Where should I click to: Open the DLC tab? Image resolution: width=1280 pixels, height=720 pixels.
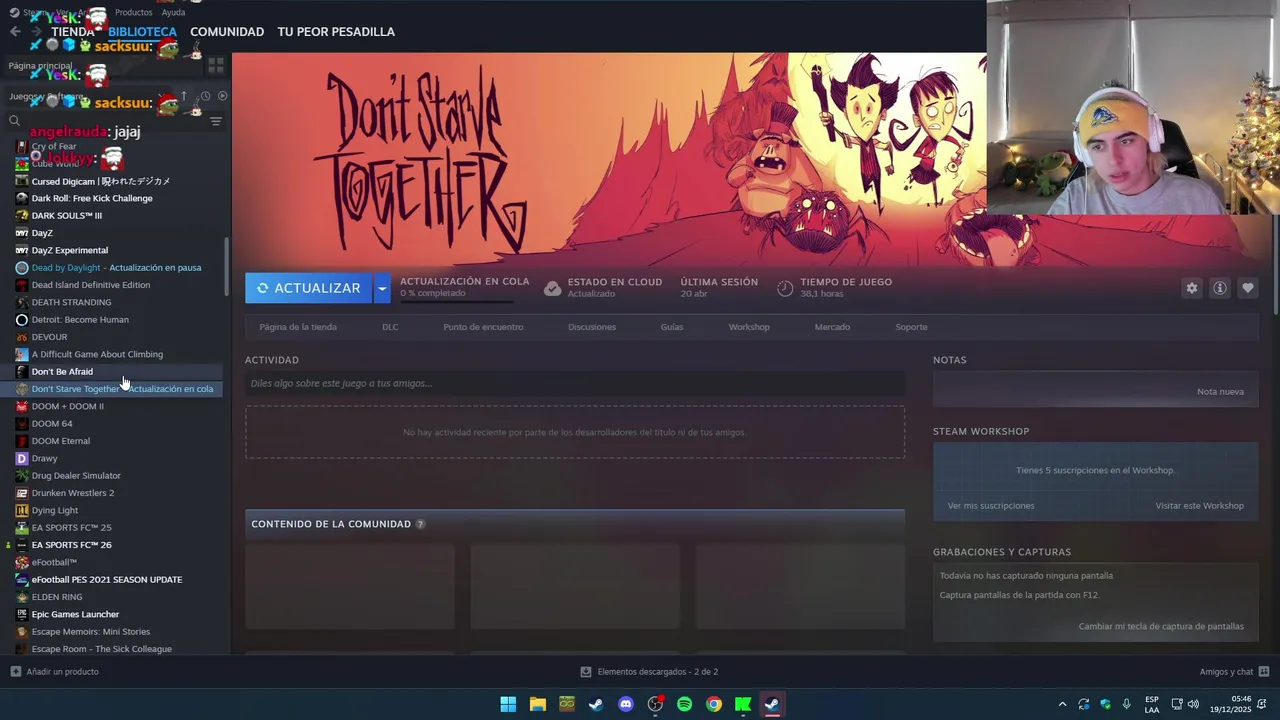(390, 327)
